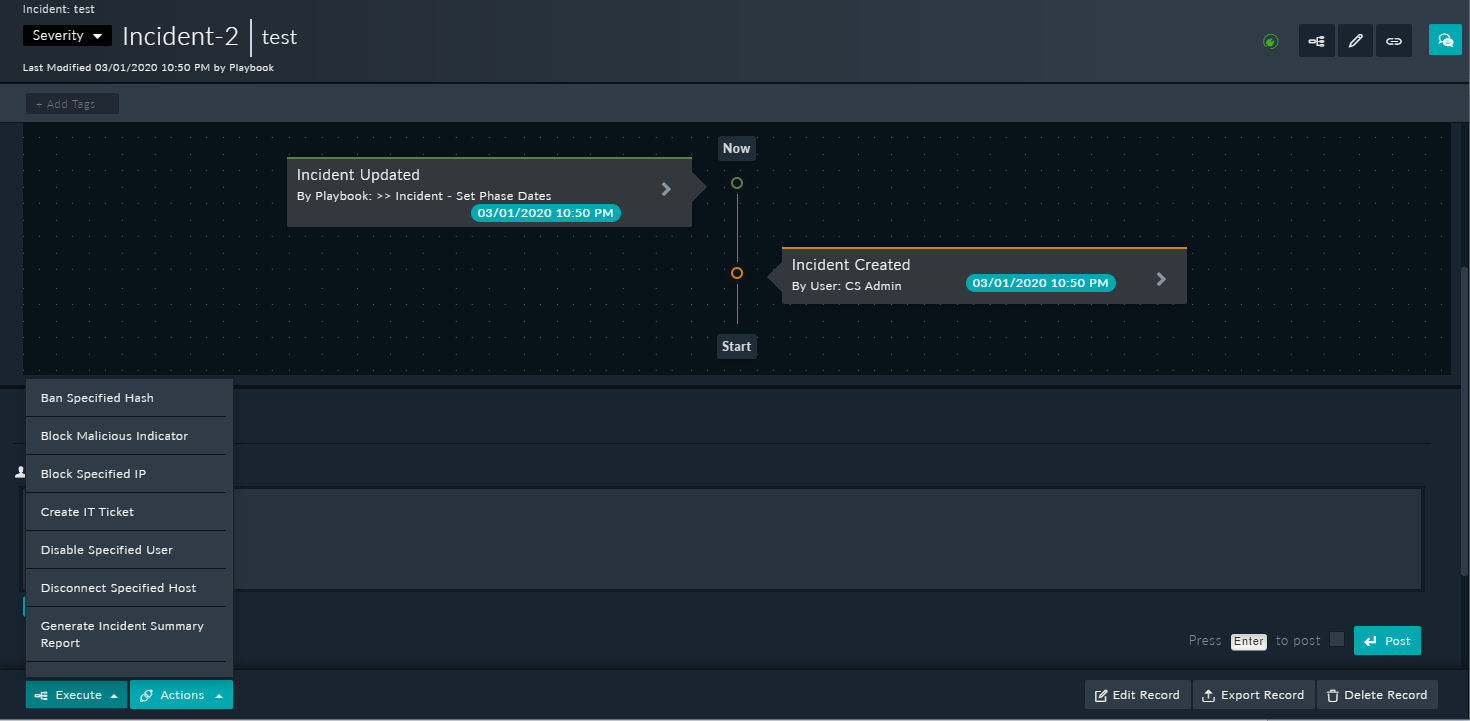Collapse the Execute dropdown menu
This screenshot has width=1470, height=721.
pyautogui.click(x=75, y=694)
